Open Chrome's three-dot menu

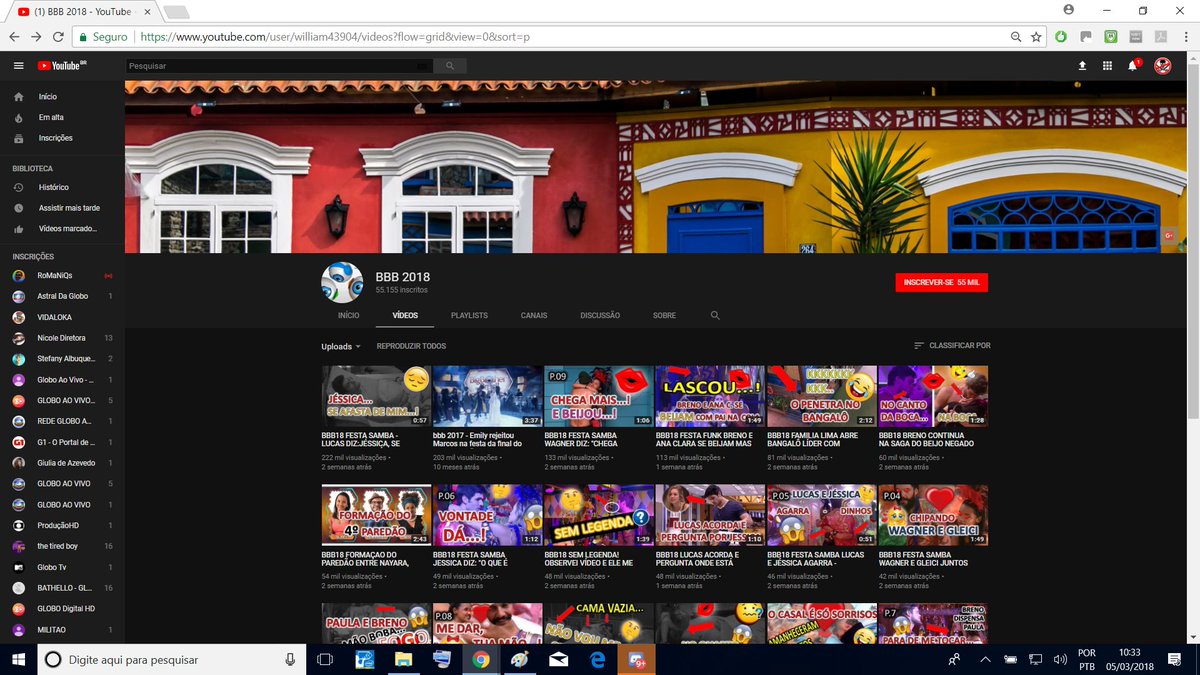tap(1186, 36)
